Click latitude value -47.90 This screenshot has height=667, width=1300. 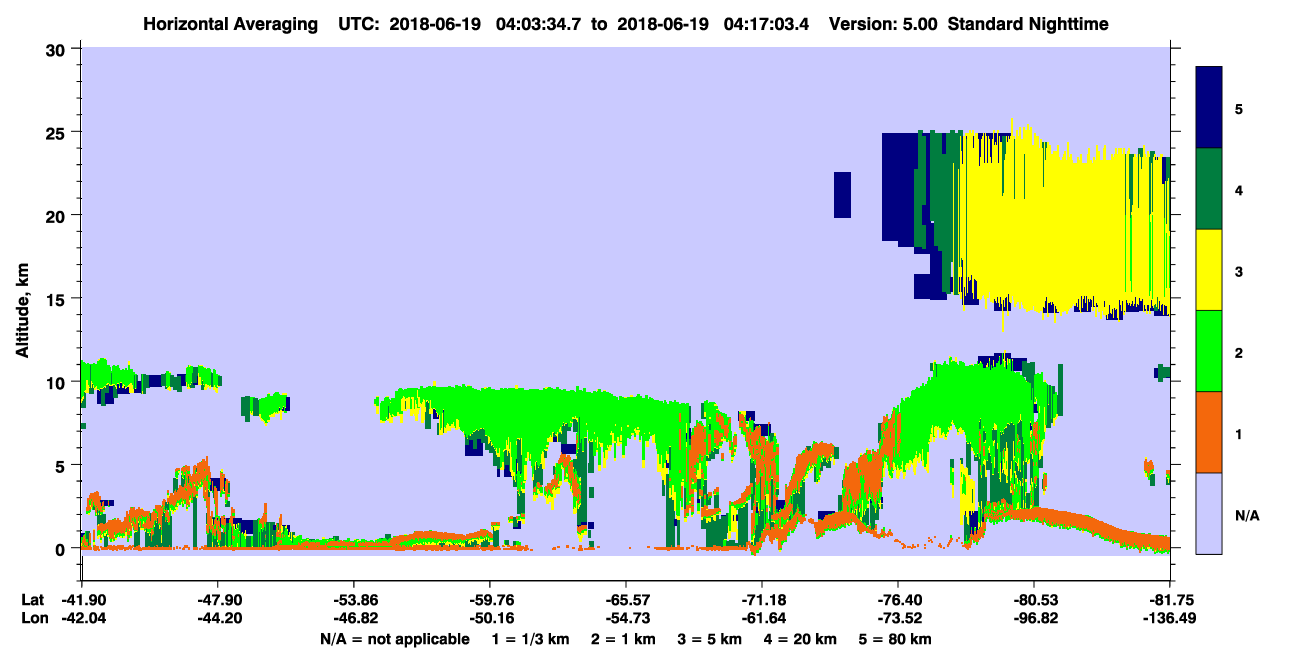[217, 600]
